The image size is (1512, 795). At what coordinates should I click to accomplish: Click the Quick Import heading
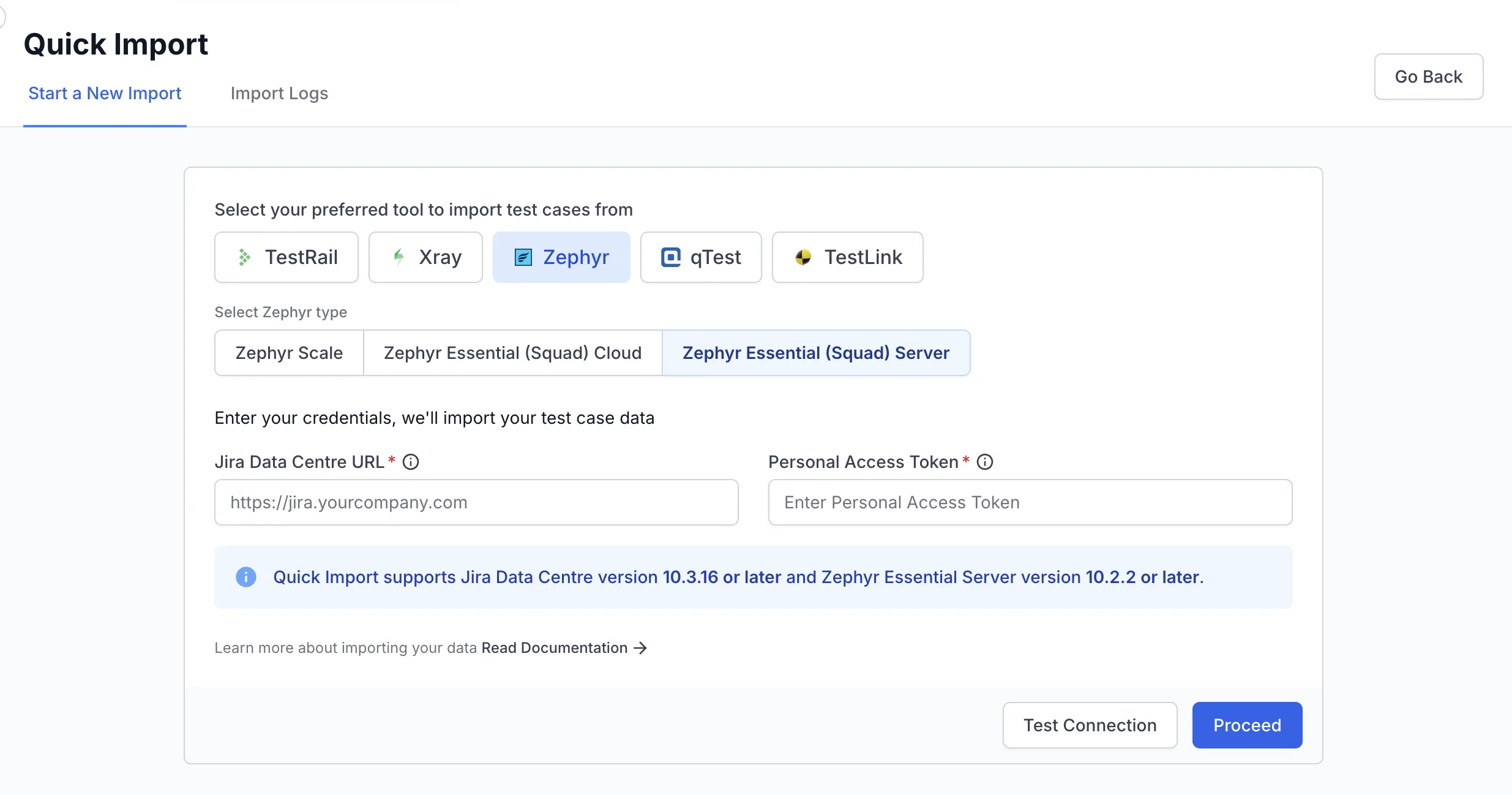(116, 44)
